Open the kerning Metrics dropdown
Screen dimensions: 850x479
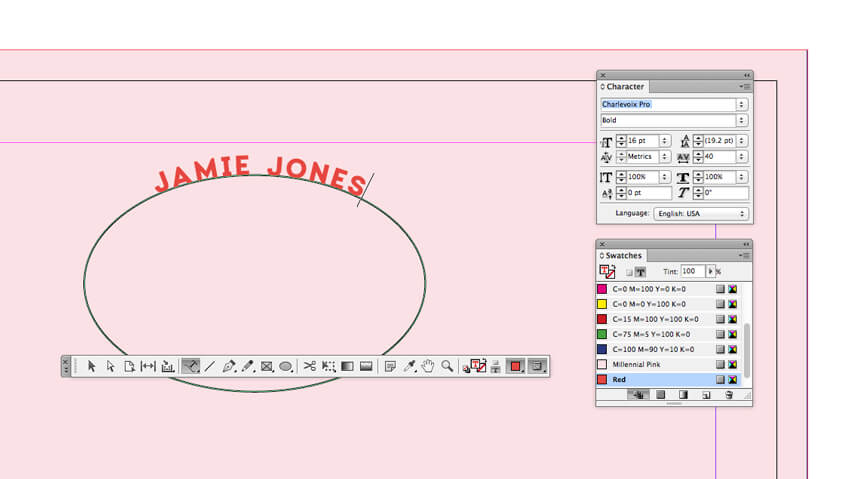(664, 157)
